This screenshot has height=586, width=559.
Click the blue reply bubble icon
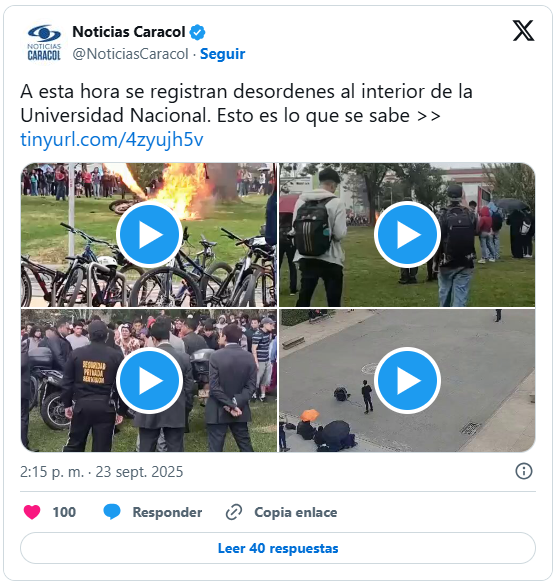[x=112, y=512]
